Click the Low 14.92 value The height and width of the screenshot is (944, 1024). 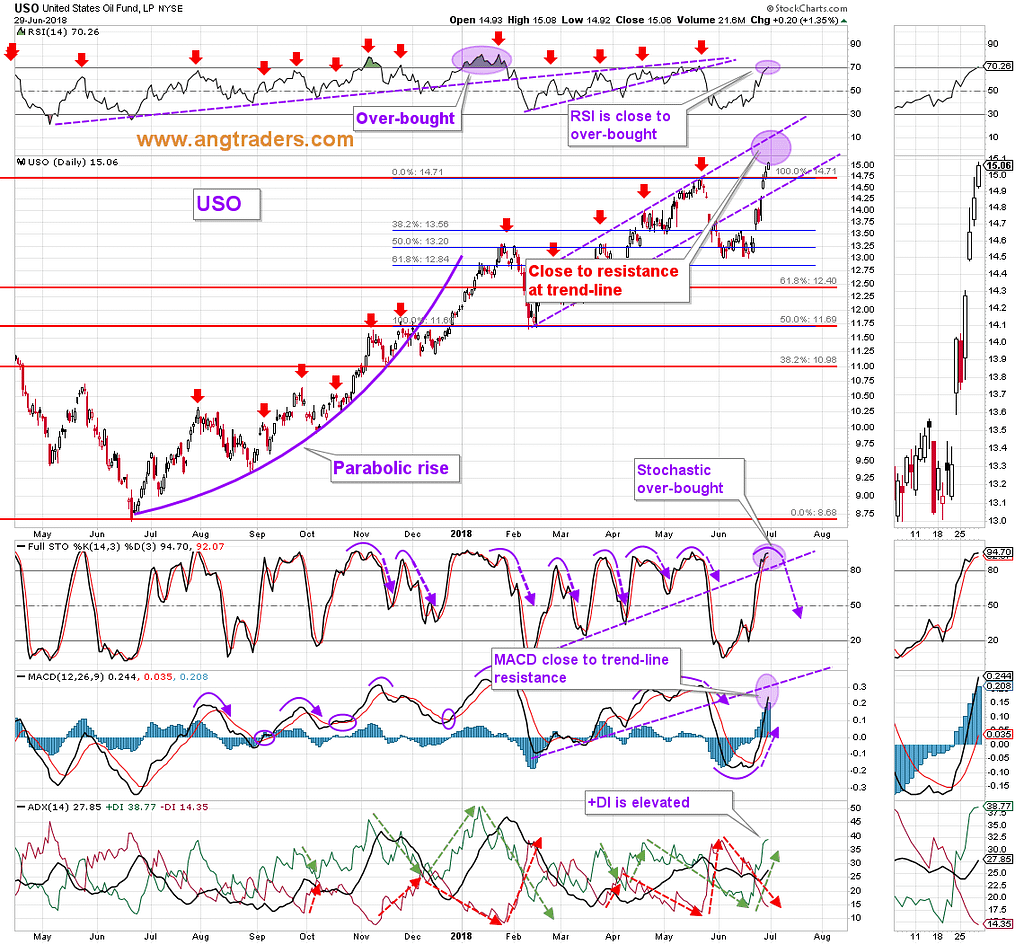point(586,20)
